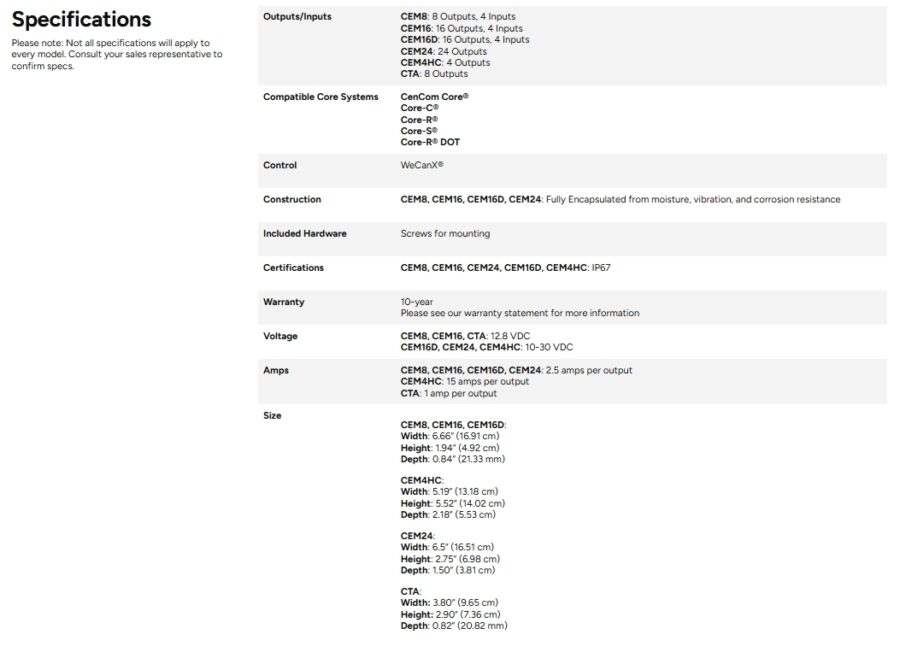
Task: Click the warranty statement information line
Action: coord(519,313)
